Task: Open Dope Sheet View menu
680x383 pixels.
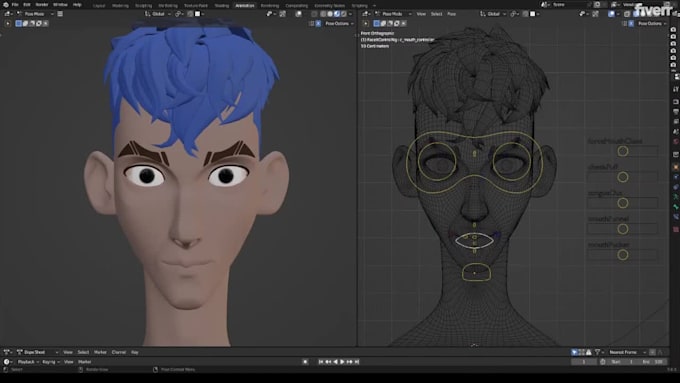Action: pyautogui.click(x=68, y=352)
